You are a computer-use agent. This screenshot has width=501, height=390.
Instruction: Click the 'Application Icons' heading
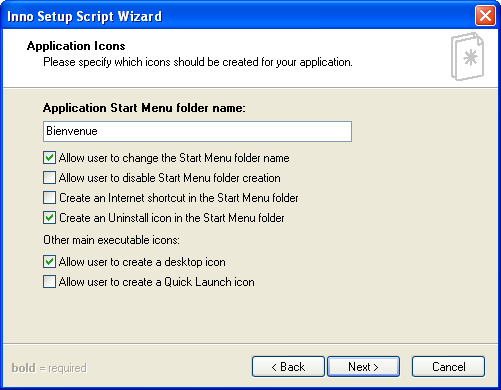[76, 46]
